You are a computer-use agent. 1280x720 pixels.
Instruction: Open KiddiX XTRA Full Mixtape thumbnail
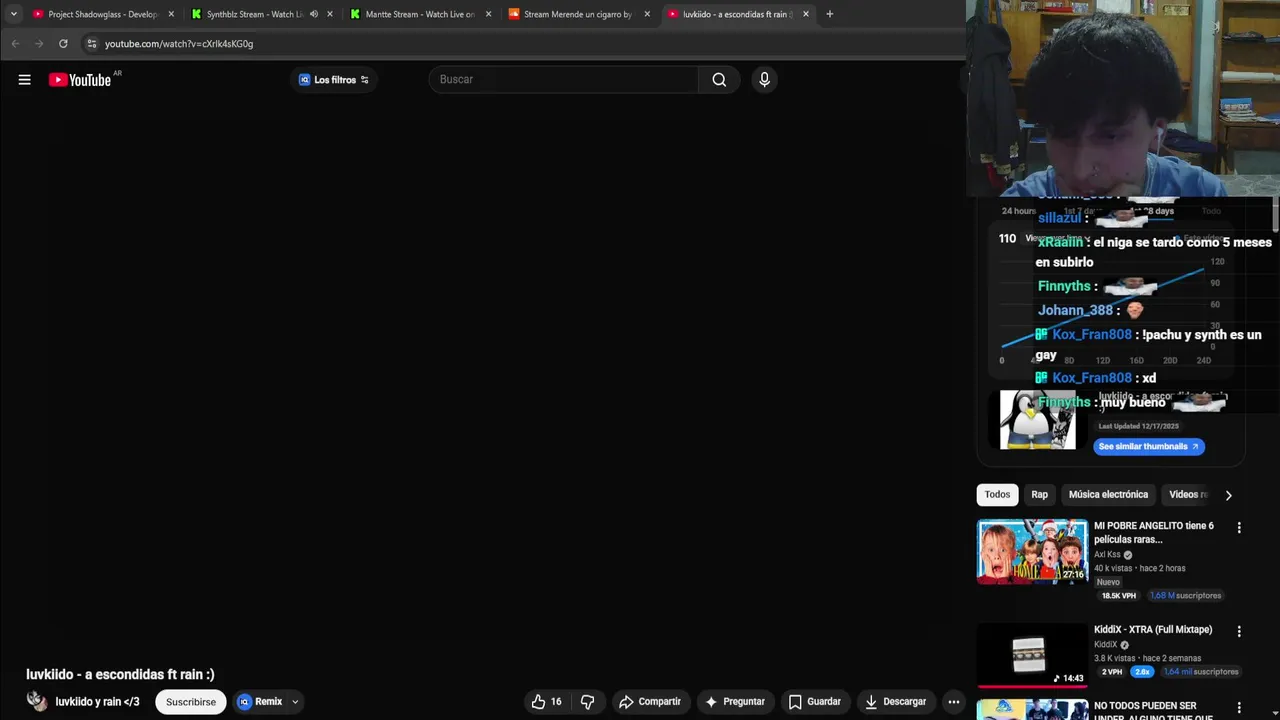click(x=1032, y=656)
